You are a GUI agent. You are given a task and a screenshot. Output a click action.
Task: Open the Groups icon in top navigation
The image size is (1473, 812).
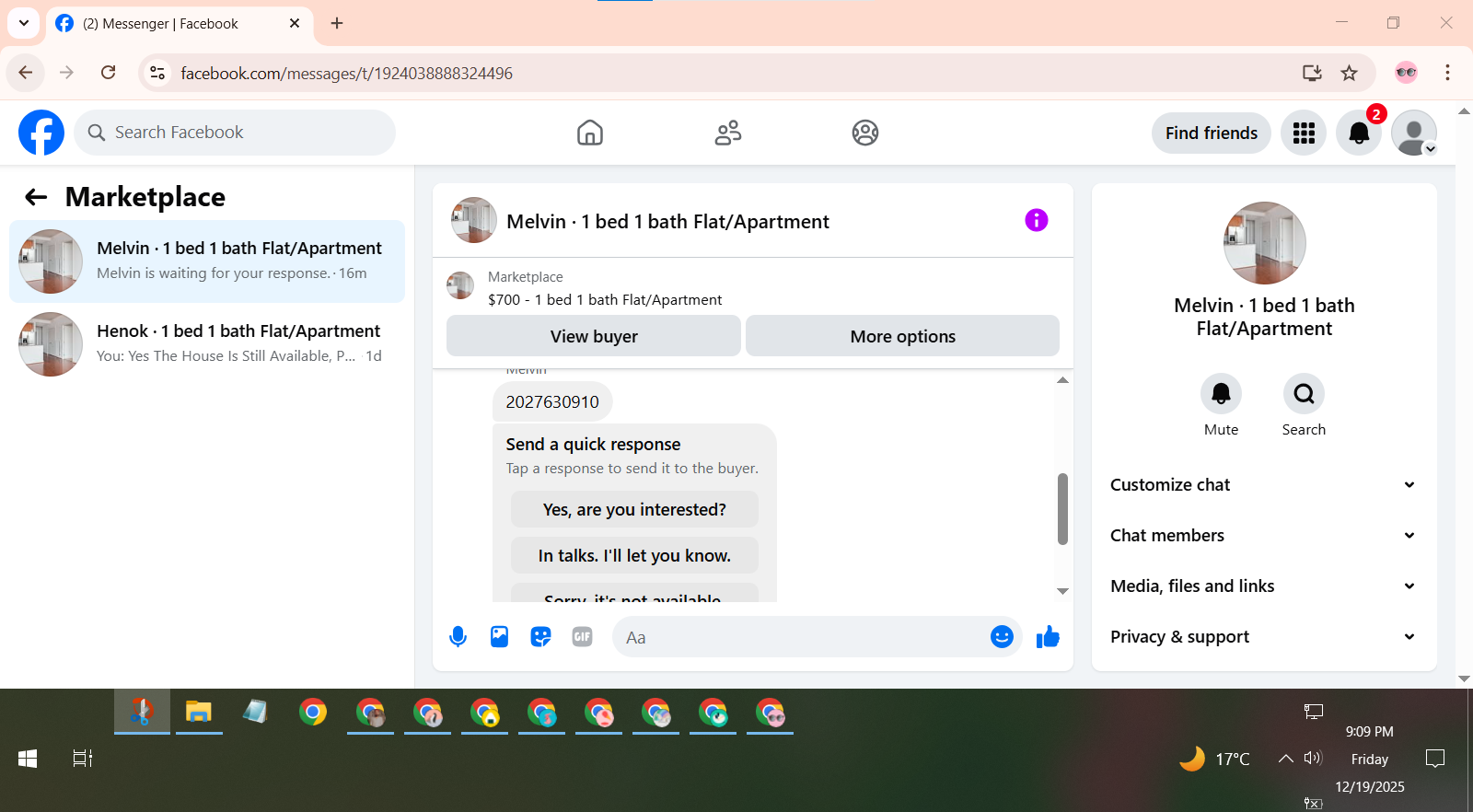pos(865,133)
